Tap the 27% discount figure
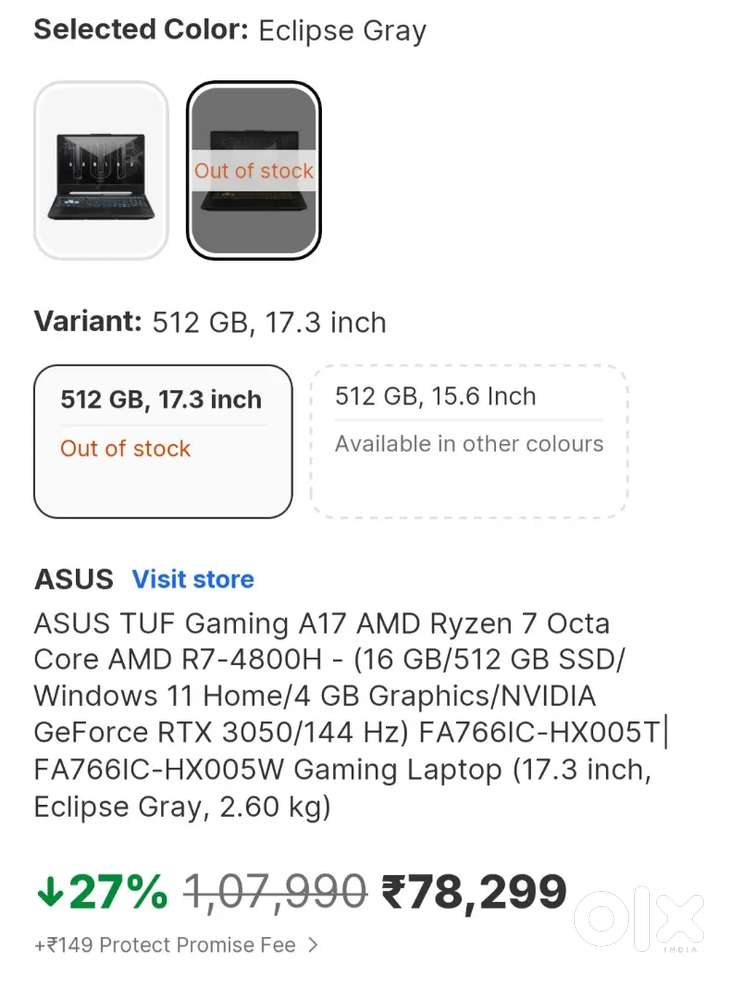 [x=118, y=892]
